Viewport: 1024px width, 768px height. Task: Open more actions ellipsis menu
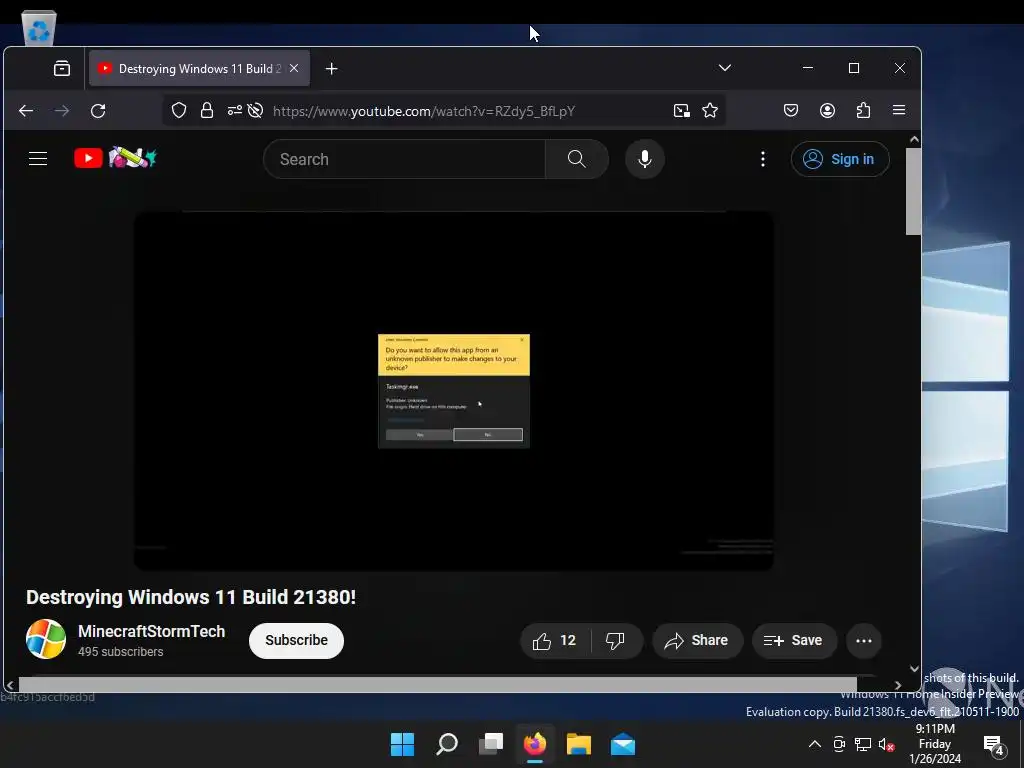tap(863, 641)
